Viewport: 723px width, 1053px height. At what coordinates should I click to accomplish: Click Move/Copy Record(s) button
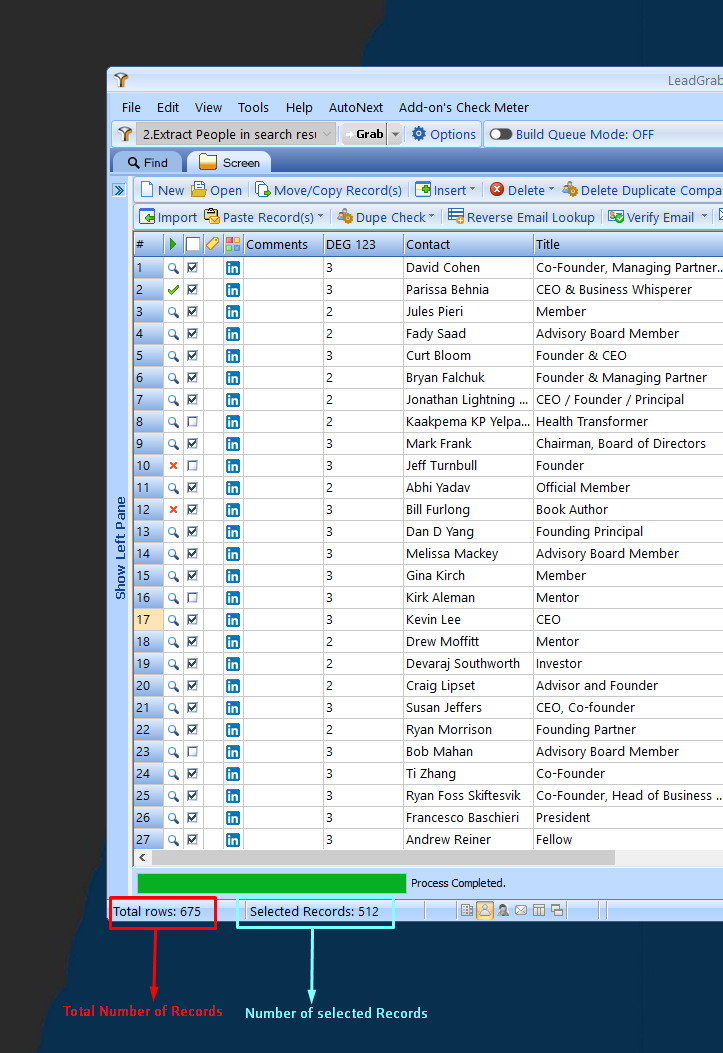click(329, 190)
